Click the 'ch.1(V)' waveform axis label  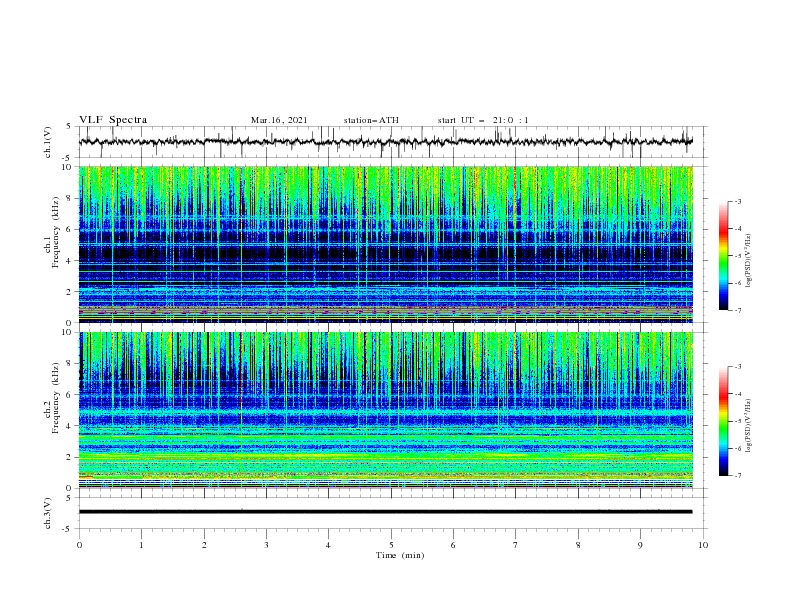click(x=48, y=142)
